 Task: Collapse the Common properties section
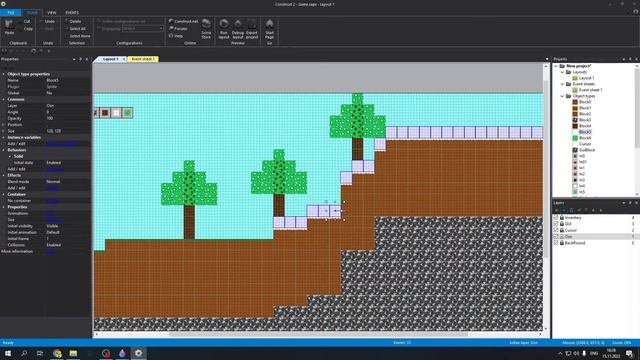[x=4, y=100]
